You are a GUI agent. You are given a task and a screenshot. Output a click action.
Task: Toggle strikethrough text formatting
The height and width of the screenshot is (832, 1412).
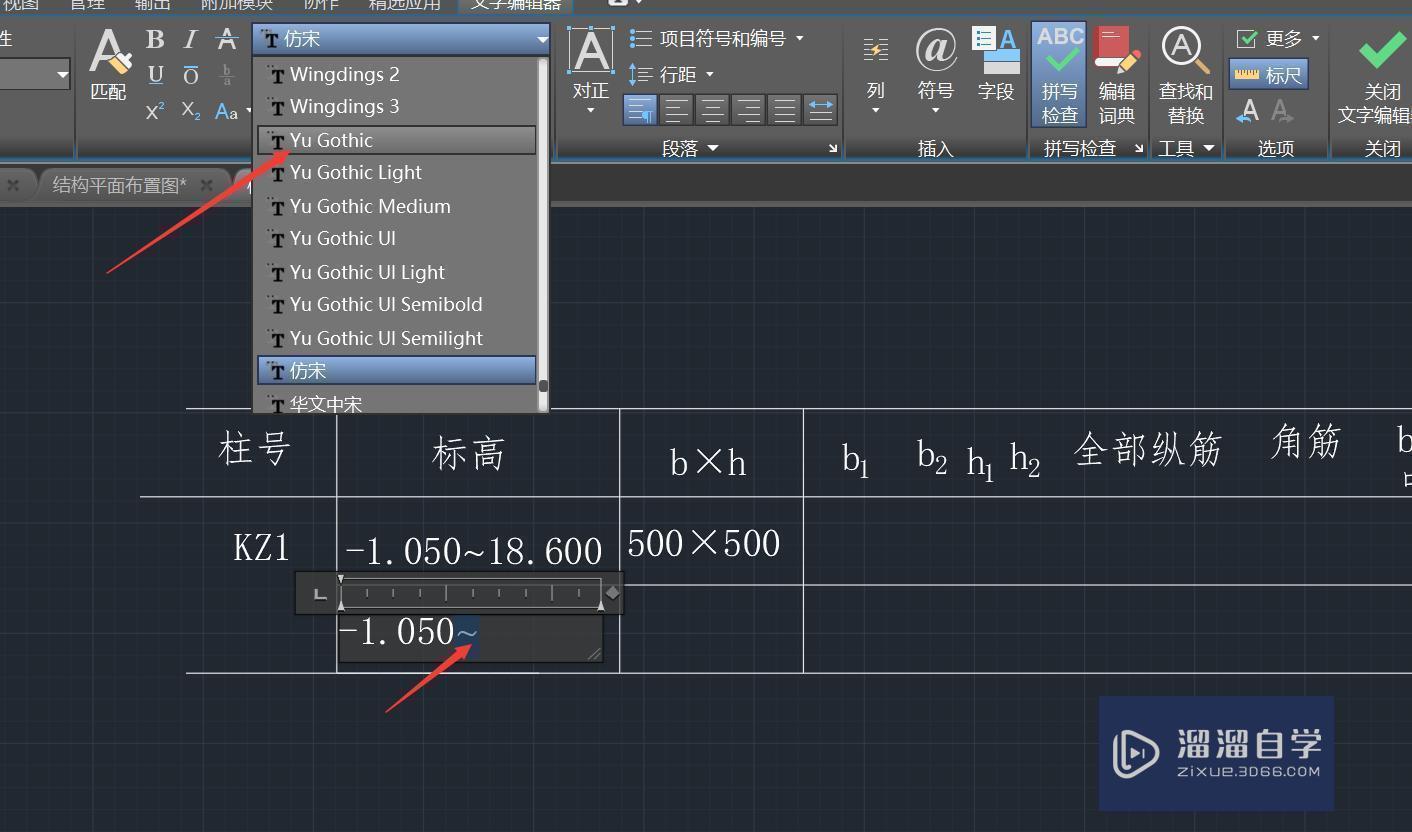[x=227, y=39]
